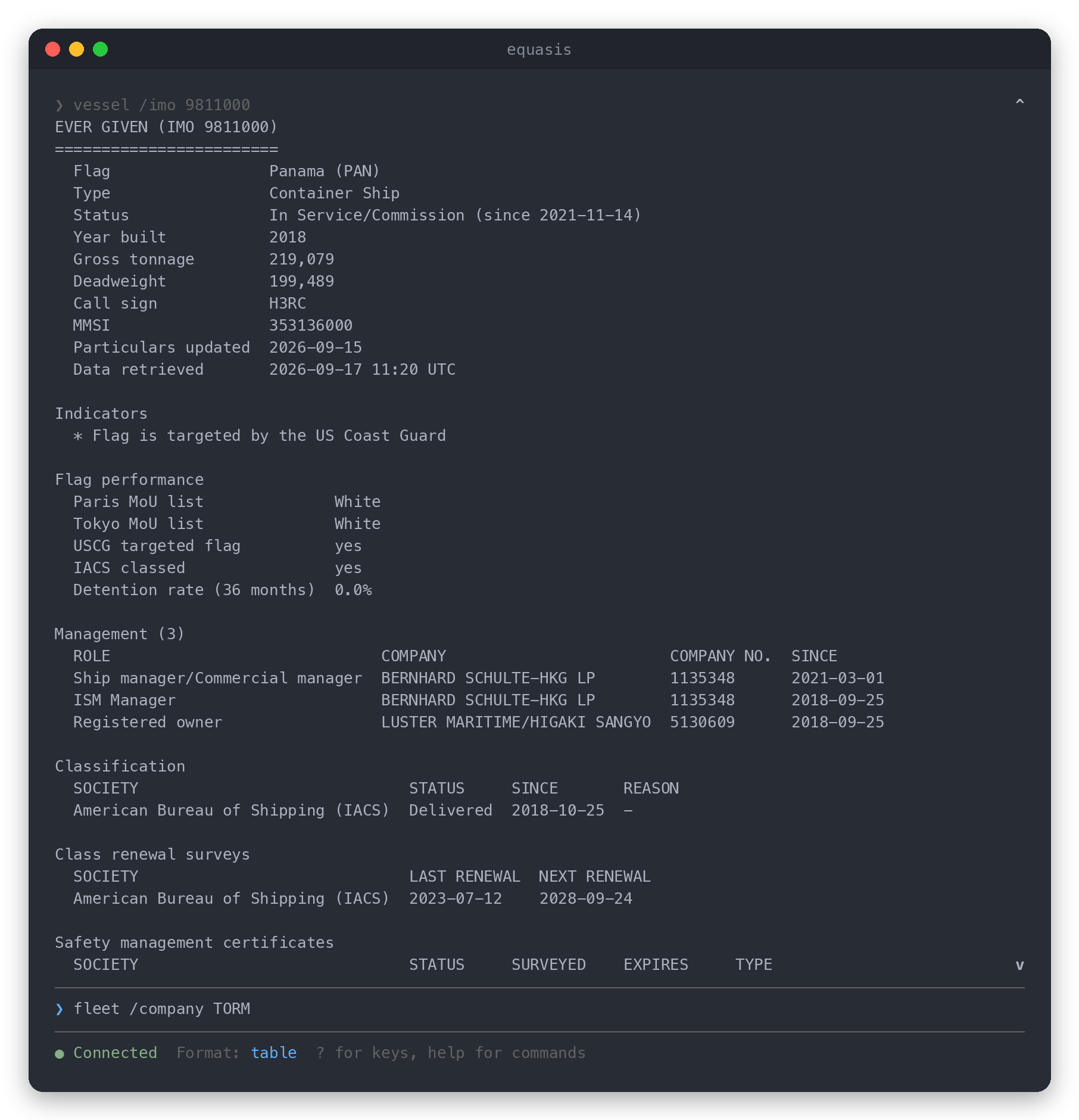Select the flag value Panama (PAN)

(325, 171)
